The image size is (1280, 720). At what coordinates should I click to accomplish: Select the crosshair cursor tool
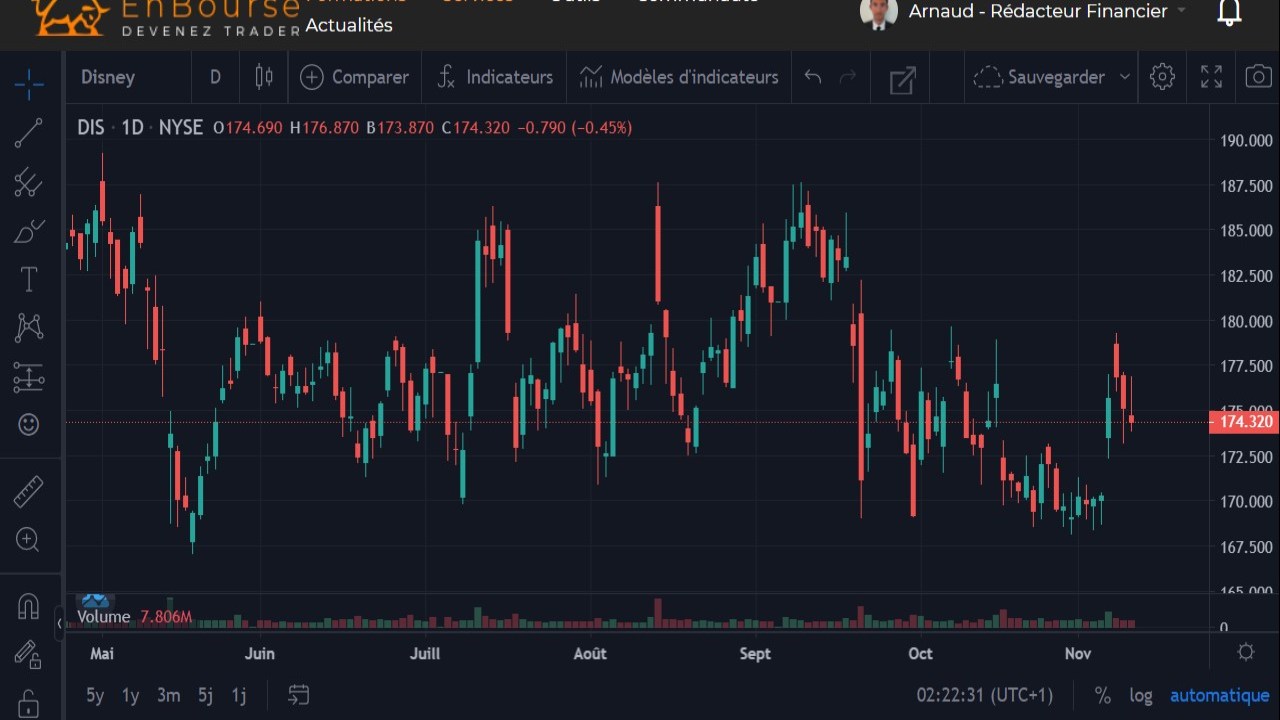coord(29,84)
